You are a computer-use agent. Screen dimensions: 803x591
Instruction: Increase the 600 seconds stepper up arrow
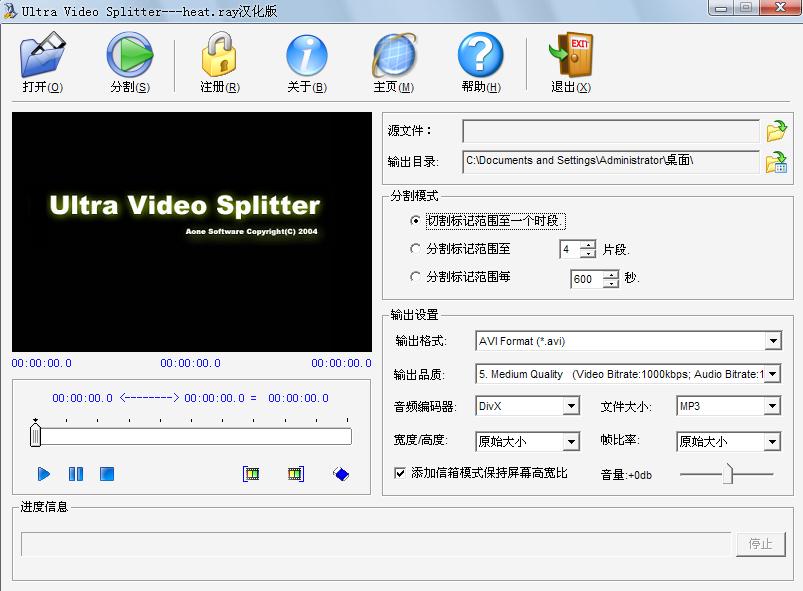coord(611,275)
